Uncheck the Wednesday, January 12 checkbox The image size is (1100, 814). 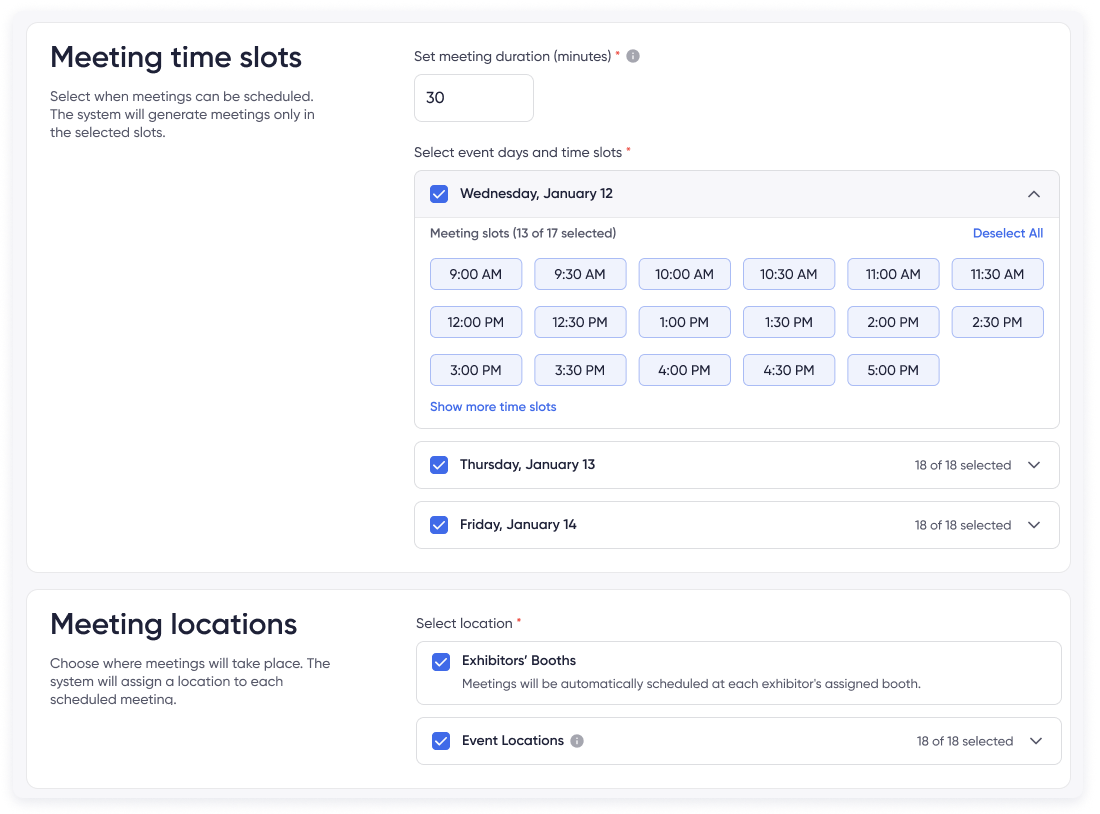click(439, 194)
